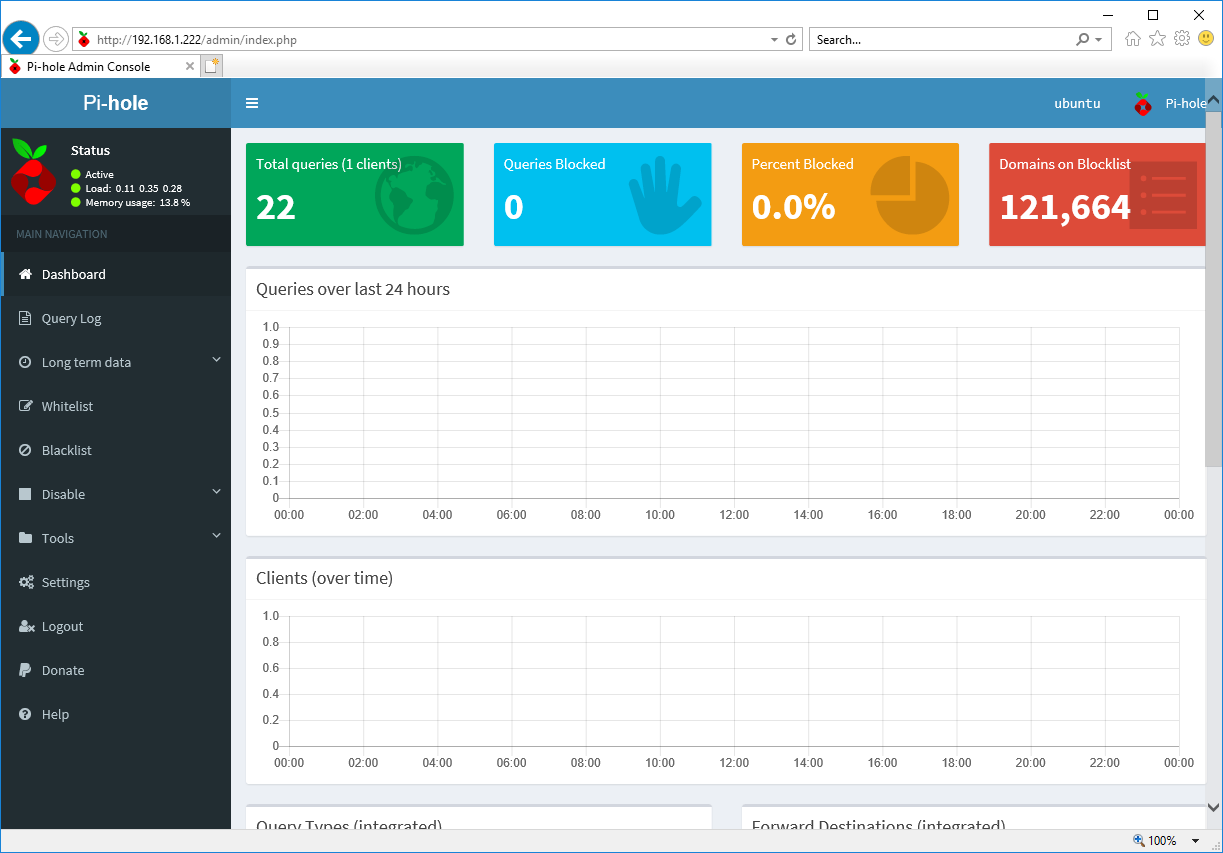
Task: Open the Blacklist menu item
Action: click(116, 450)
